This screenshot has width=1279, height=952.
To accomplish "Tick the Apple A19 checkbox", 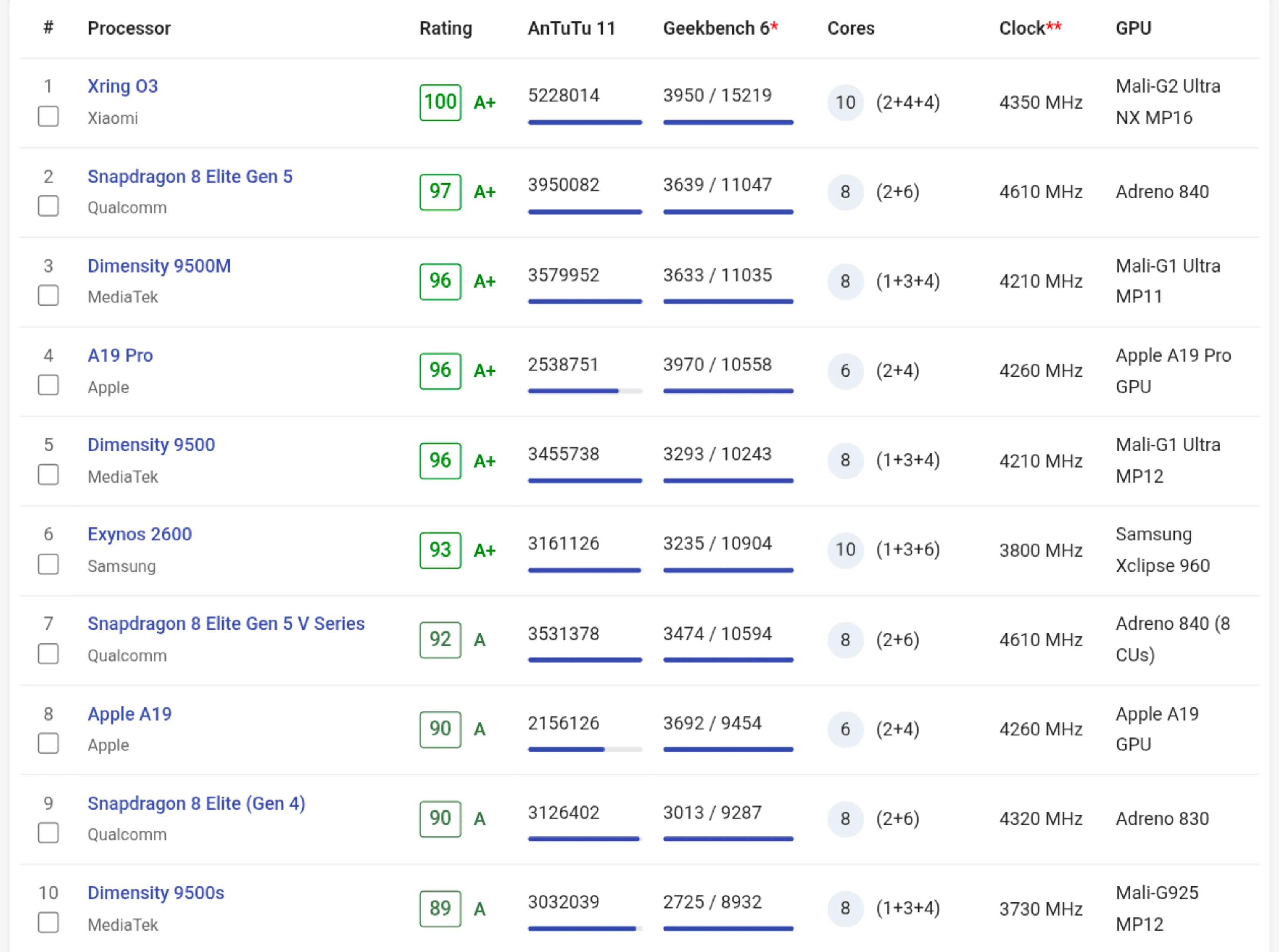I will (48, 744).
